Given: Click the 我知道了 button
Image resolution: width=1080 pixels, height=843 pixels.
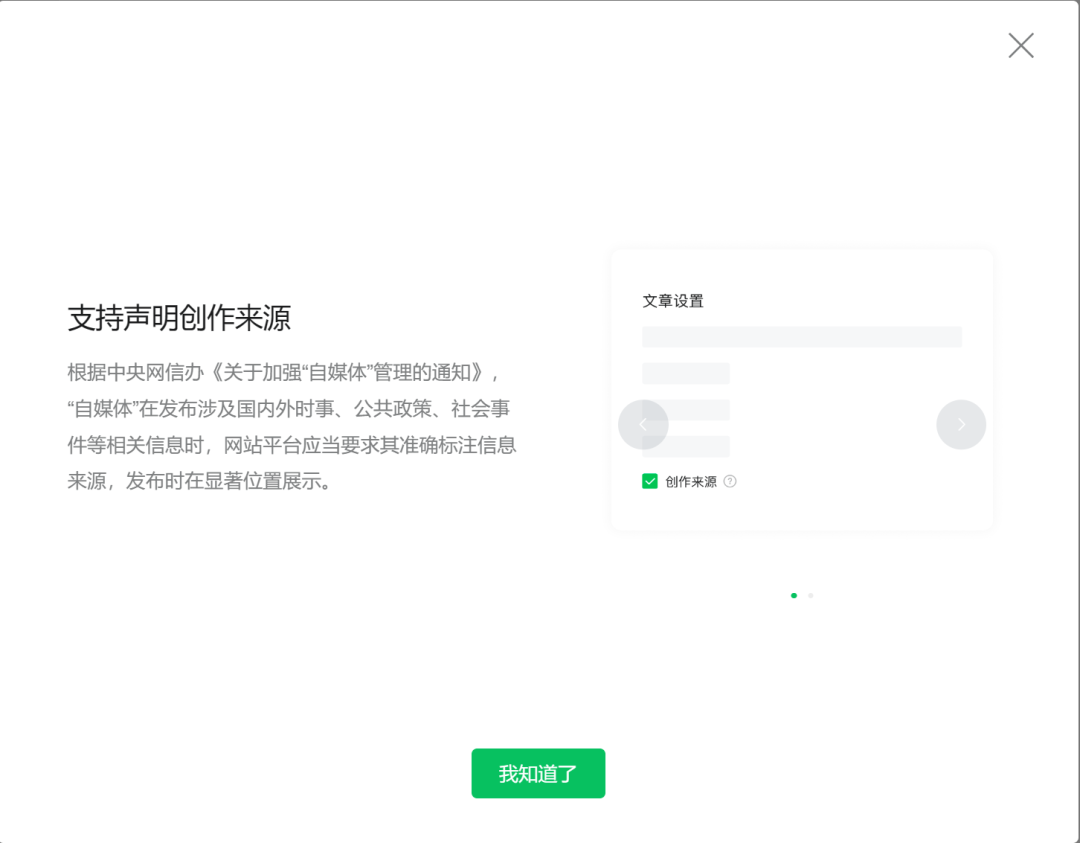Looking at the screenshot, I should click(x=538, y=773).
